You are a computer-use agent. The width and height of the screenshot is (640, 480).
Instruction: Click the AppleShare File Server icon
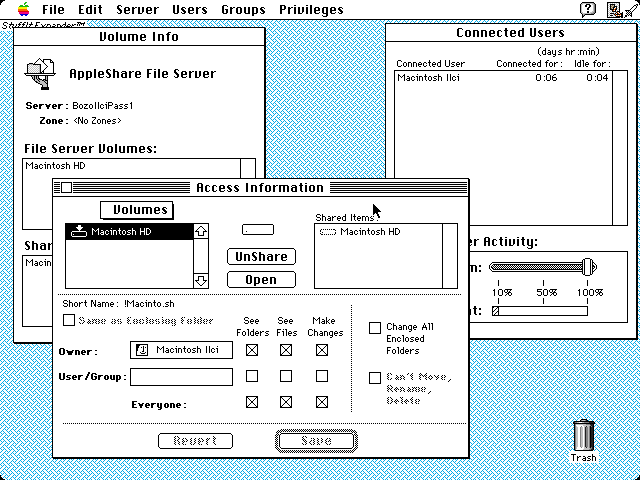tap(40, 73)
